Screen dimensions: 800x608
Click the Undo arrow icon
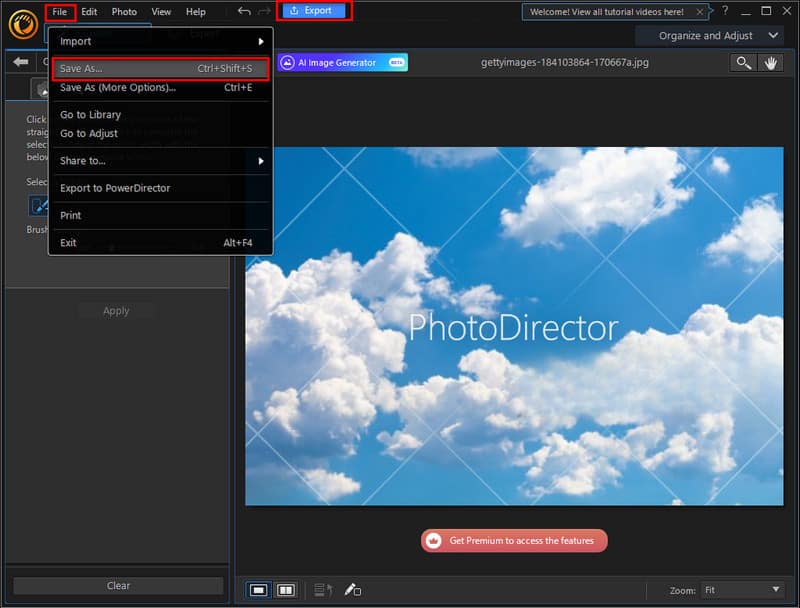pos(244,11)
